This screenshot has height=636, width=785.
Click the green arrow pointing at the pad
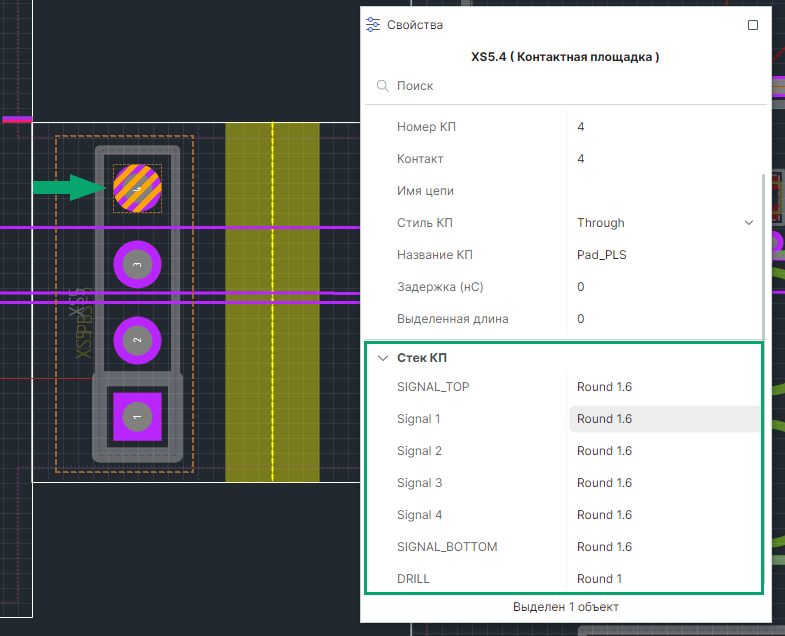(x=69, y=187)
